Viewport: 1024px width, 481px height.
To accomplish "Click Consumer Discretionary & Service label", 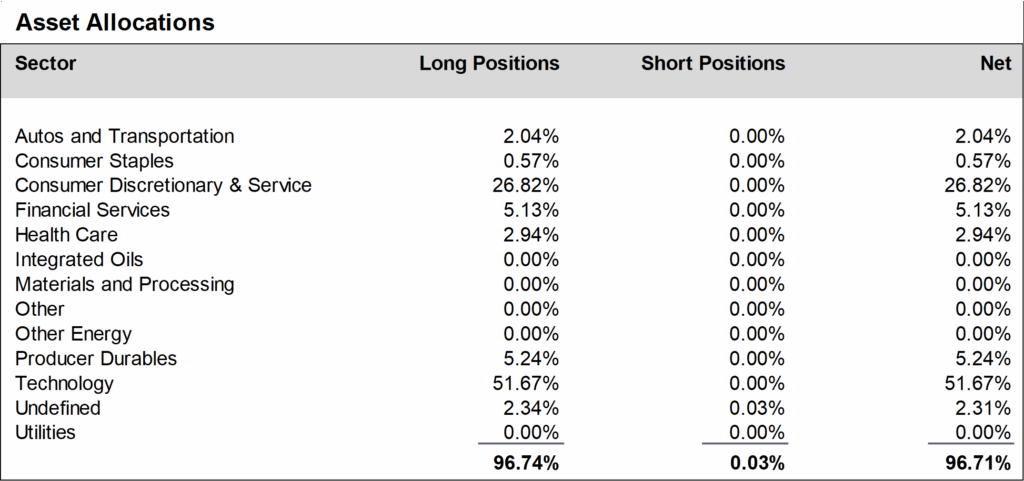I will pos(163,186).
